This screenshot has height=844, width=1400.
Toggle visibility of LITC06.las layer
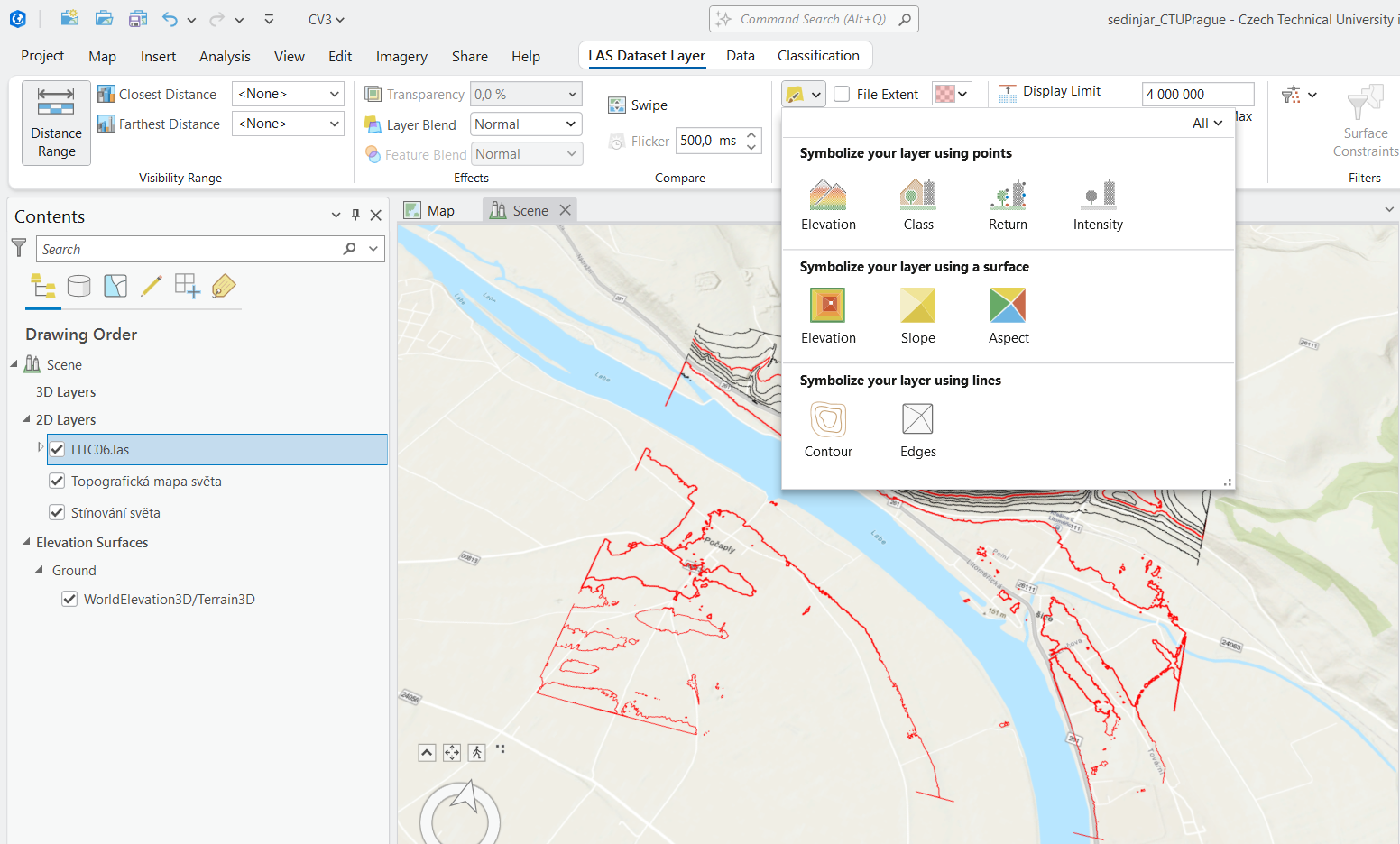tap(58, 449)
